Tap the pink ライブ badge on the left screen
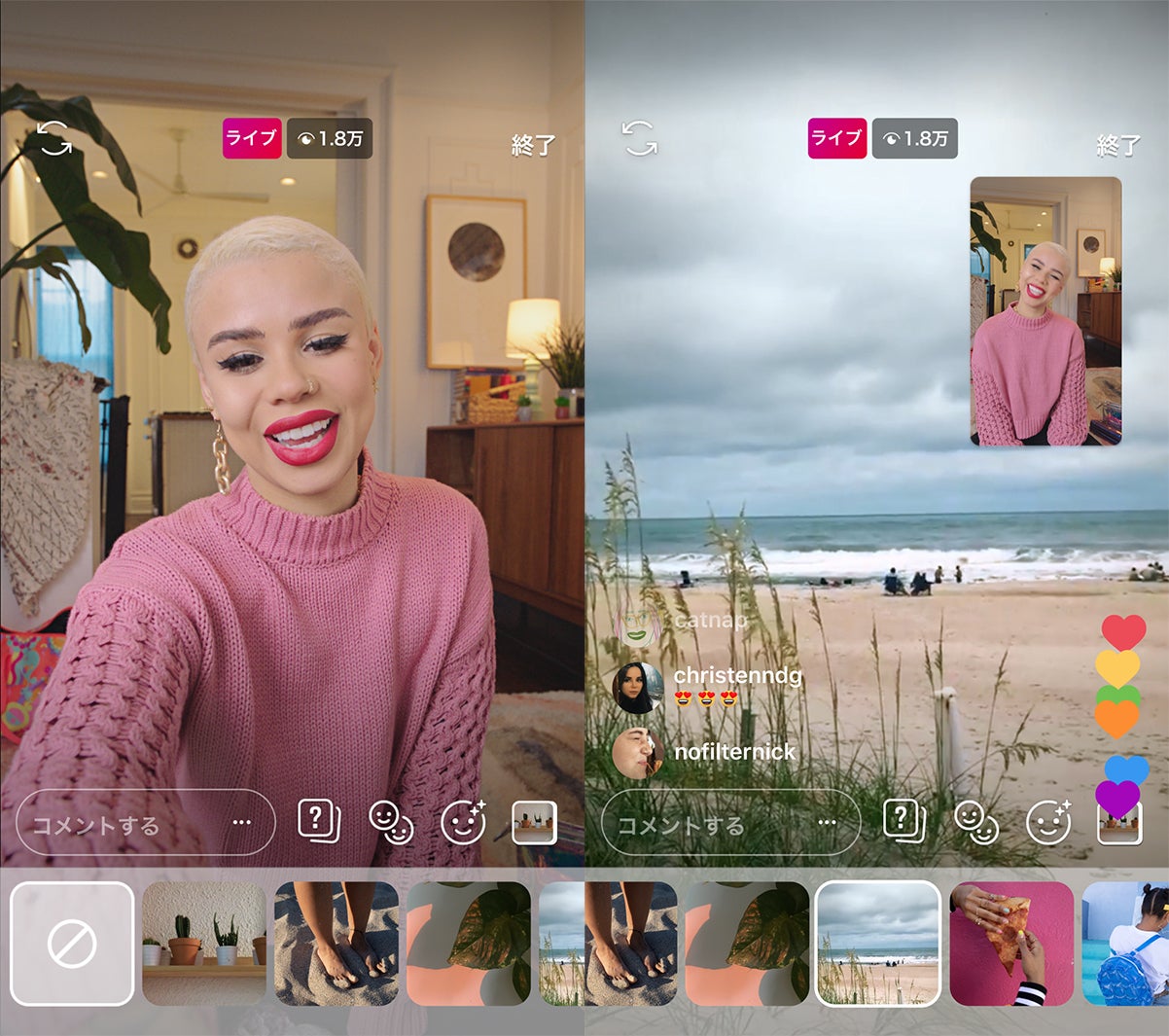This screenshot has width=1169, height=1036. [252, 138]
